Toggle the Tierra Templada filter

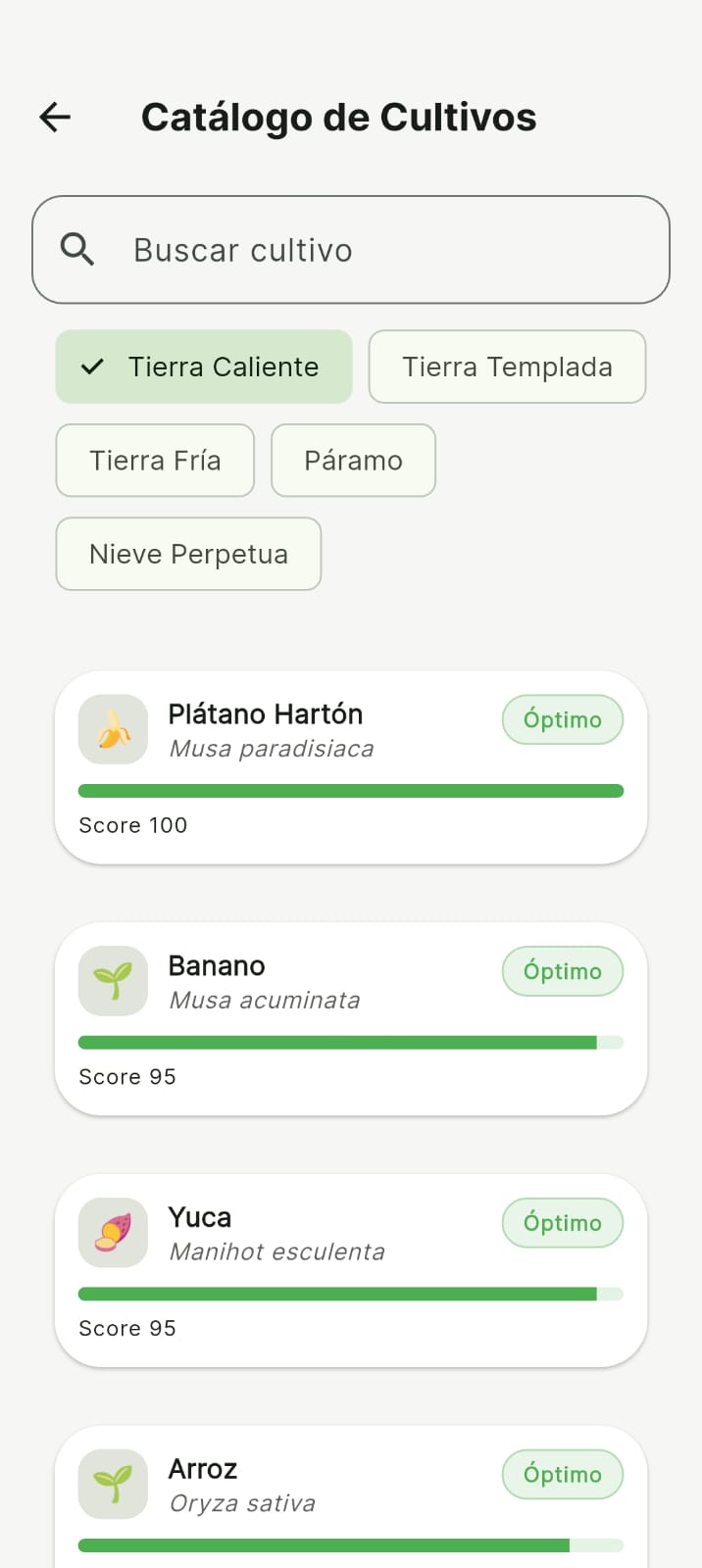[507, 367]
